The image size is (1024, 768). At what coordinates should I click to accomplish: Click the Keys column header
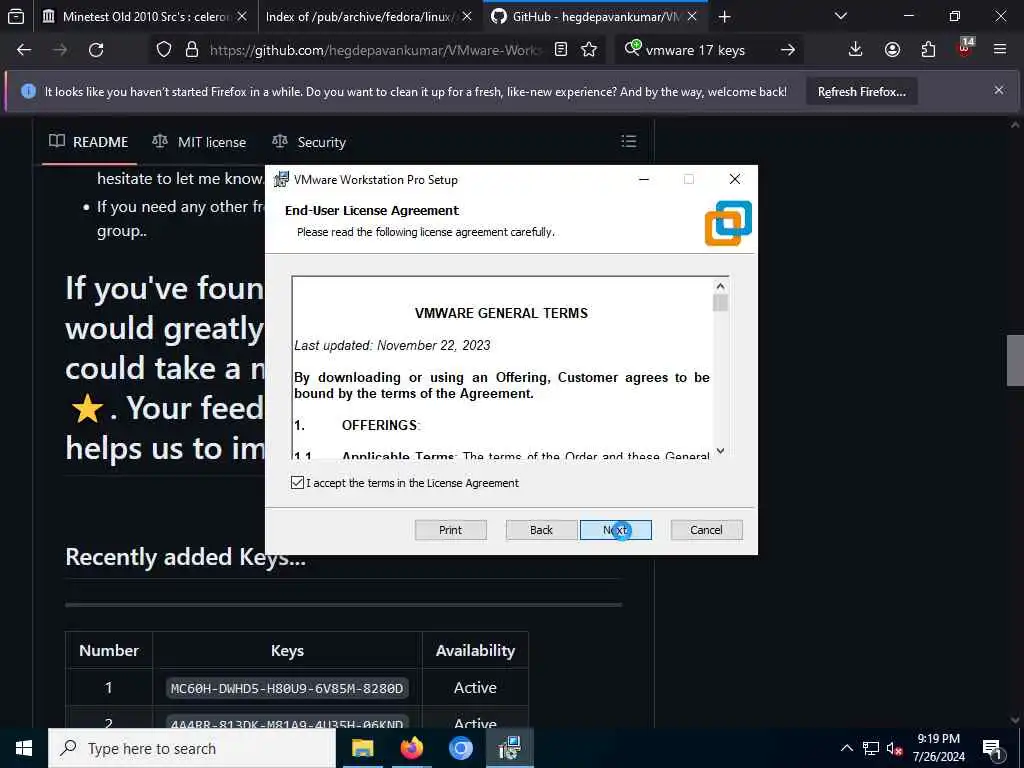tap(287, 650)
